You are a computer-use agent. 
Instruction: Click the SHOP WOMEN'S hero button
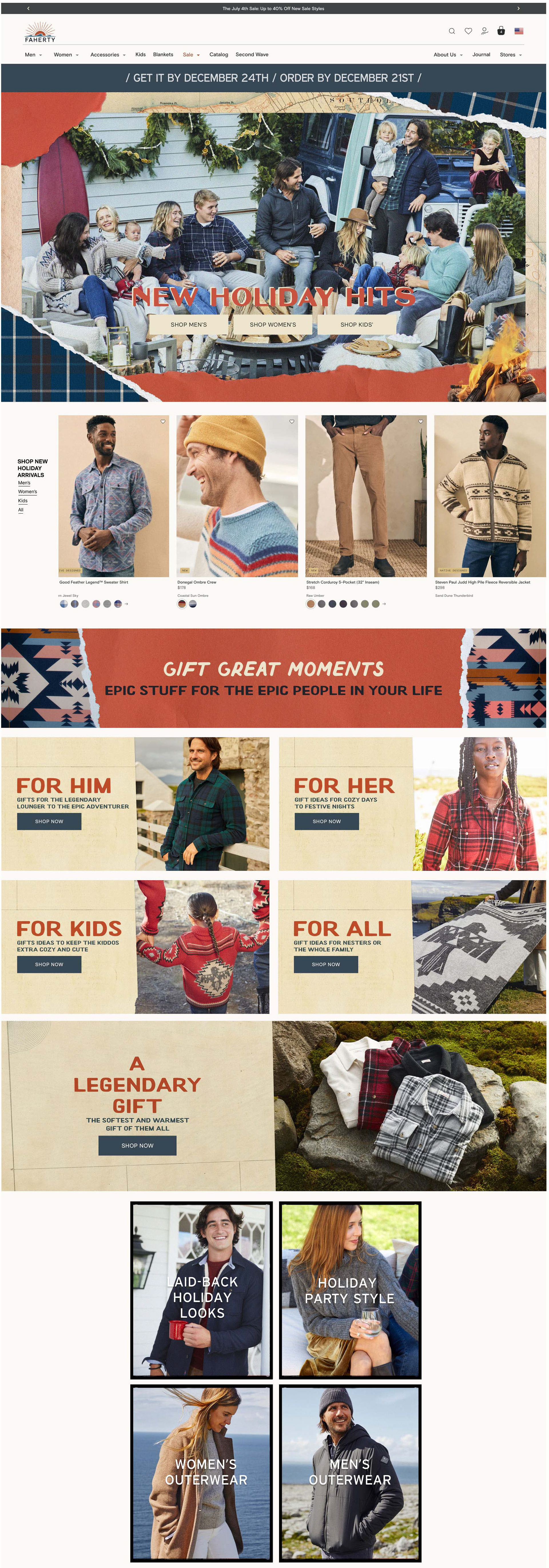point(273,325)
